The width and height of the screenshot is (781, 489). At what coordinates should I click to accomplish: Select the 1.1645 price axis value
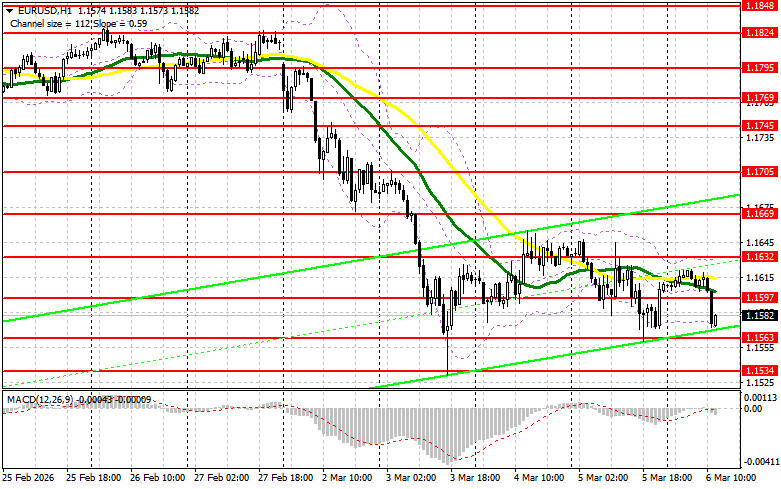(759, 243)
